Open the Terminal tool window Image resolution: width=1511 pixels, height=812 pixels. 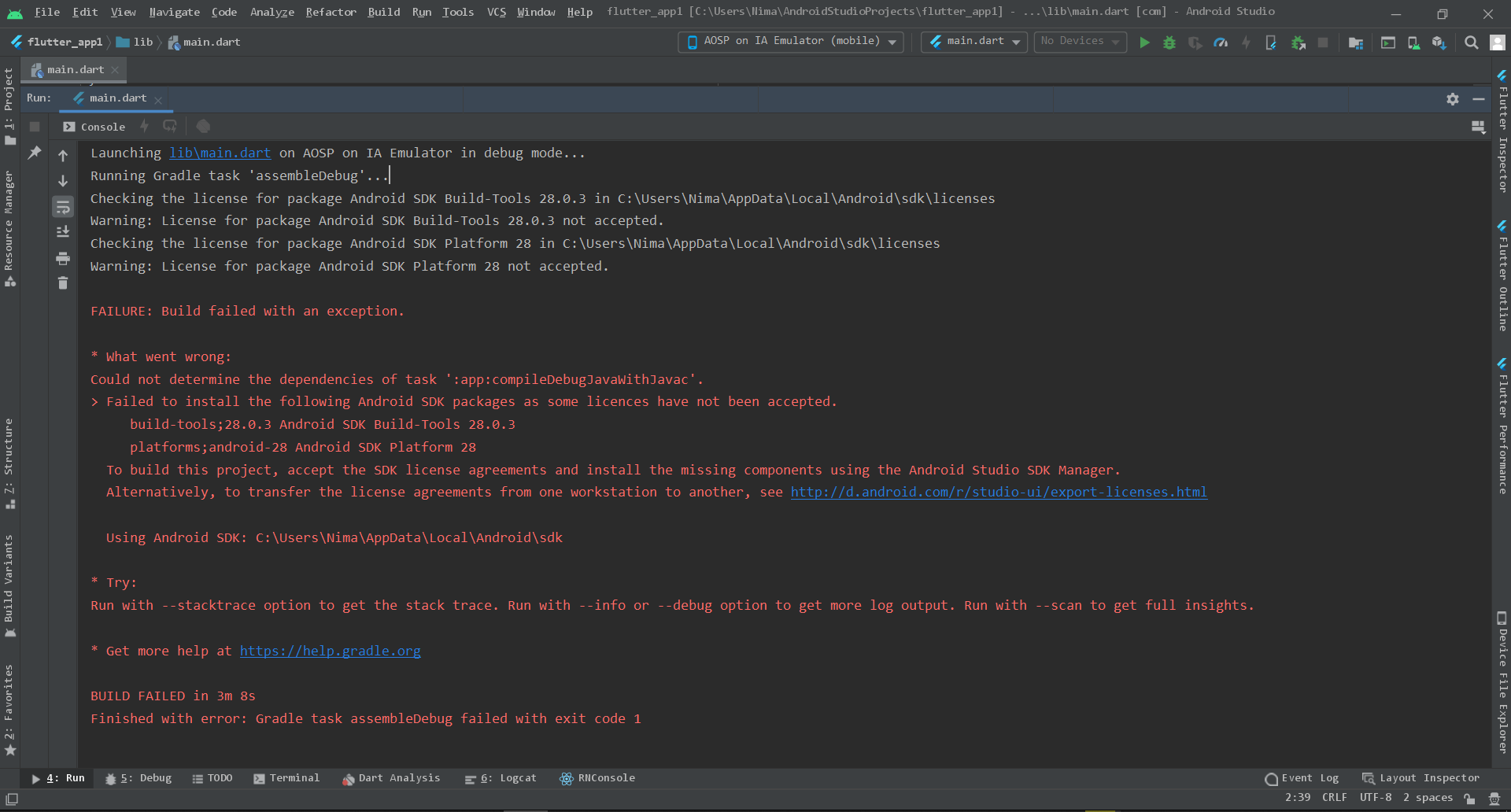(286, 778)
